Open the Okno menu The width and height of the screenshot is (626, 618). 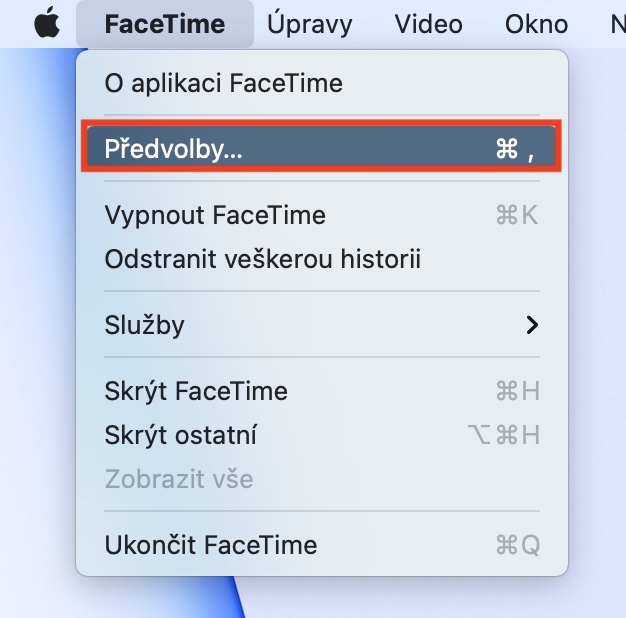pos(537,24)
